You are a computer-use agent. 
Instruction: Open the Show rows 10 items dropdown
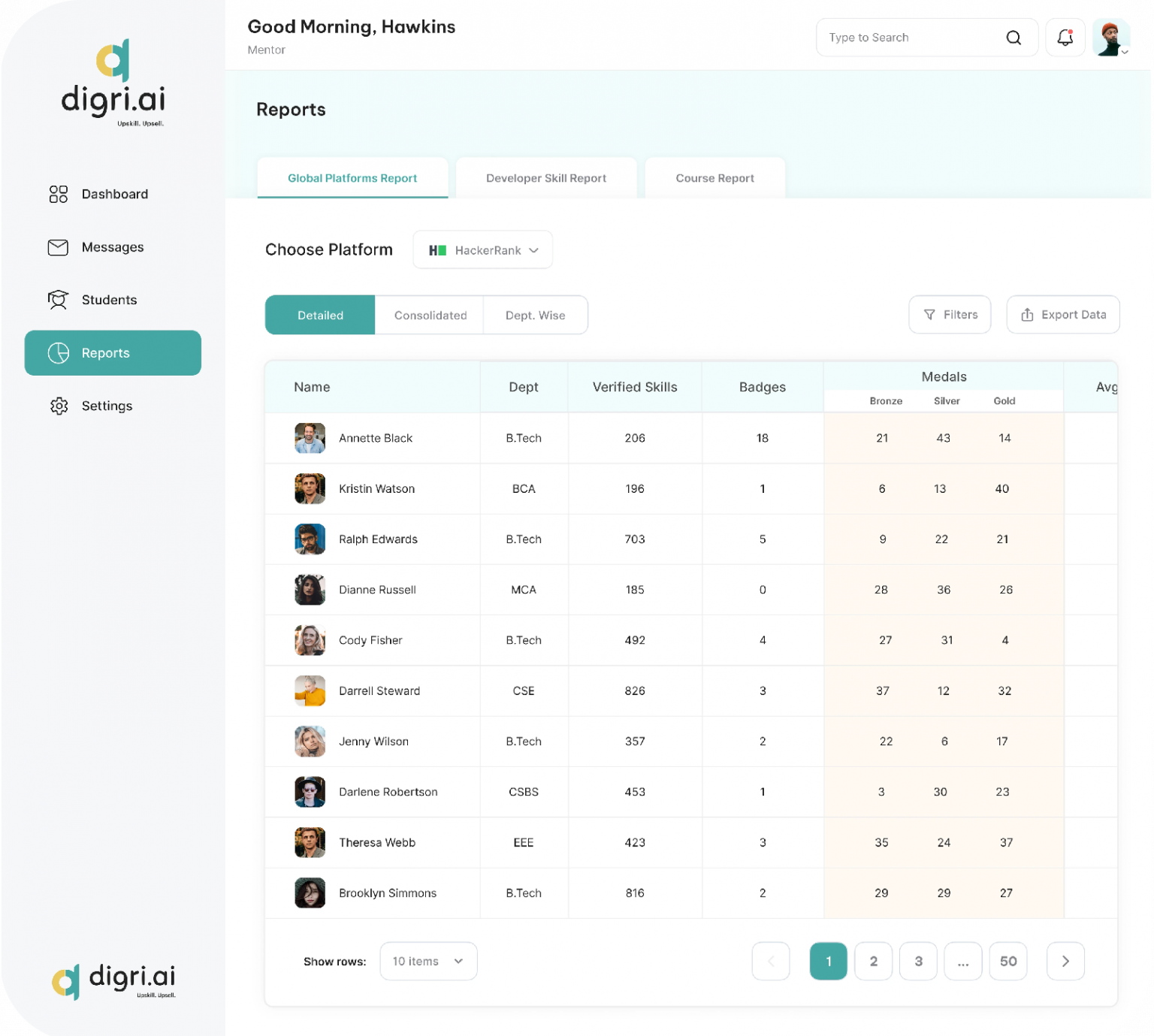[428, 962]
